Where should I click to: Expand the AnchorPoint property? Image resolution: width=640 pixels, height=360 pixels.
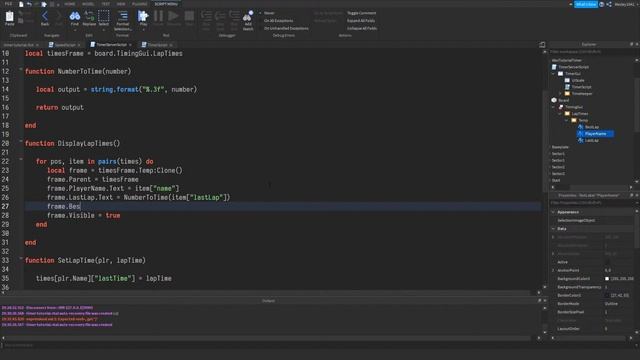(553, 270)
